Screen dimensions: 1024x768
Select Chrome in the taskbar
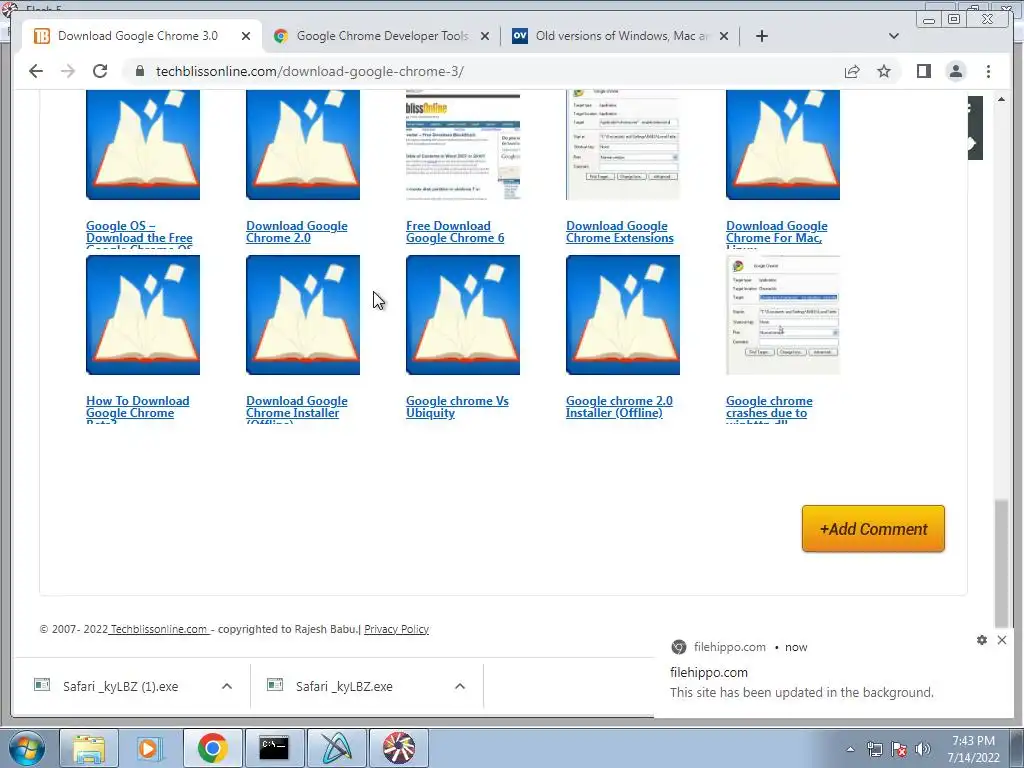[212, 748]
